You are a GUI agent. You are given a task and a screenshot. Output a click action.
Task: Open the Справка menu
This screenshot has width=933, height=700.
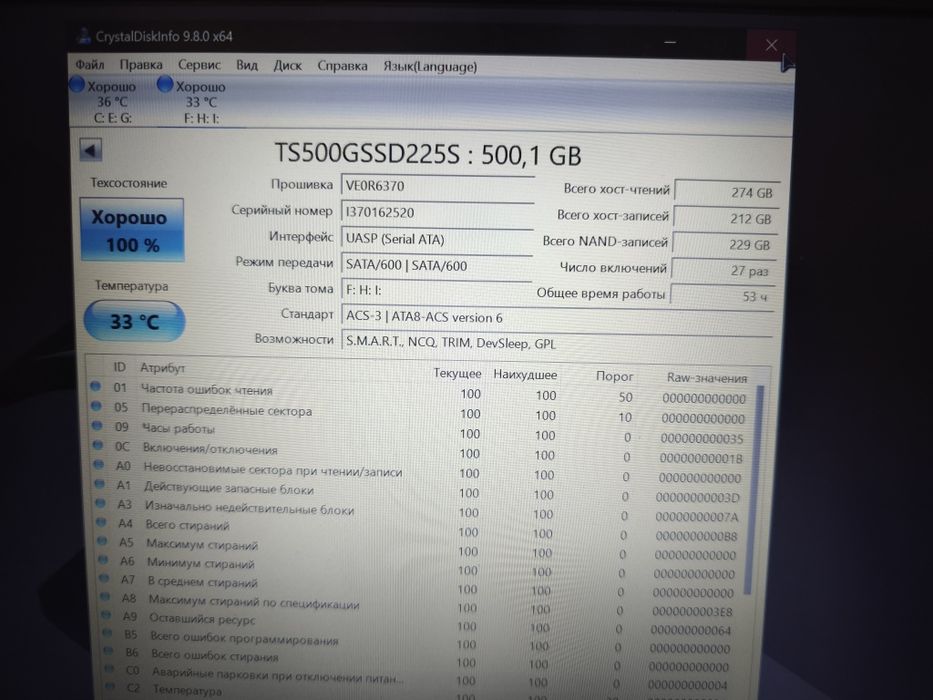coord(342,65)
